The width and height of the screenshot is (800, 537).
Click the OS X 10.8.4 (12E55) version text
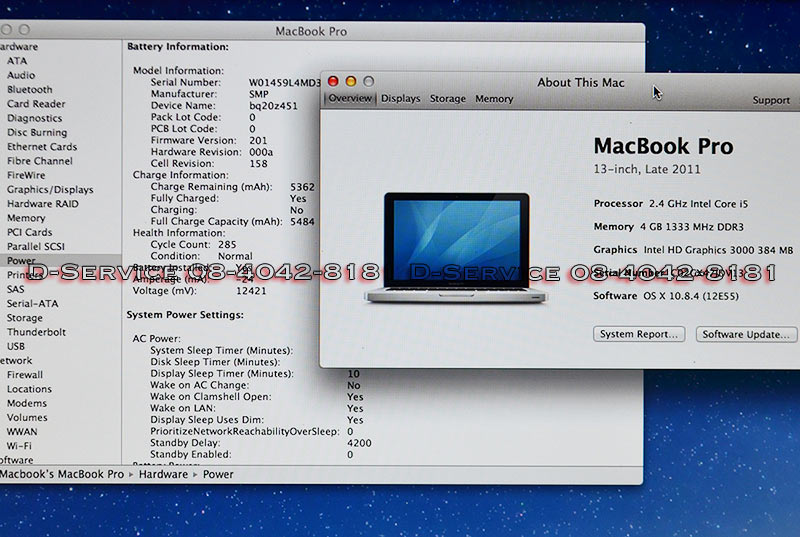point(691,296)
